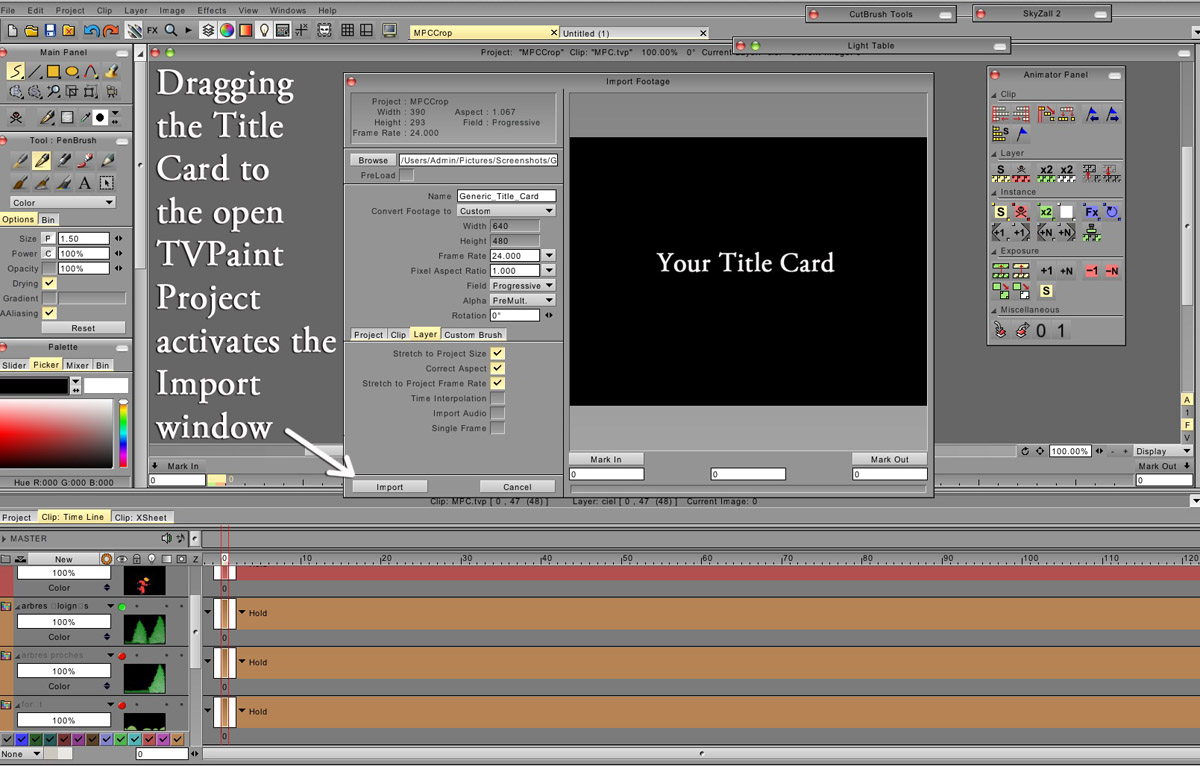This screenshot has height=766, width=1200.
Task: Enable the Single Frame checkbox
Action: click(x=497, y=428)
